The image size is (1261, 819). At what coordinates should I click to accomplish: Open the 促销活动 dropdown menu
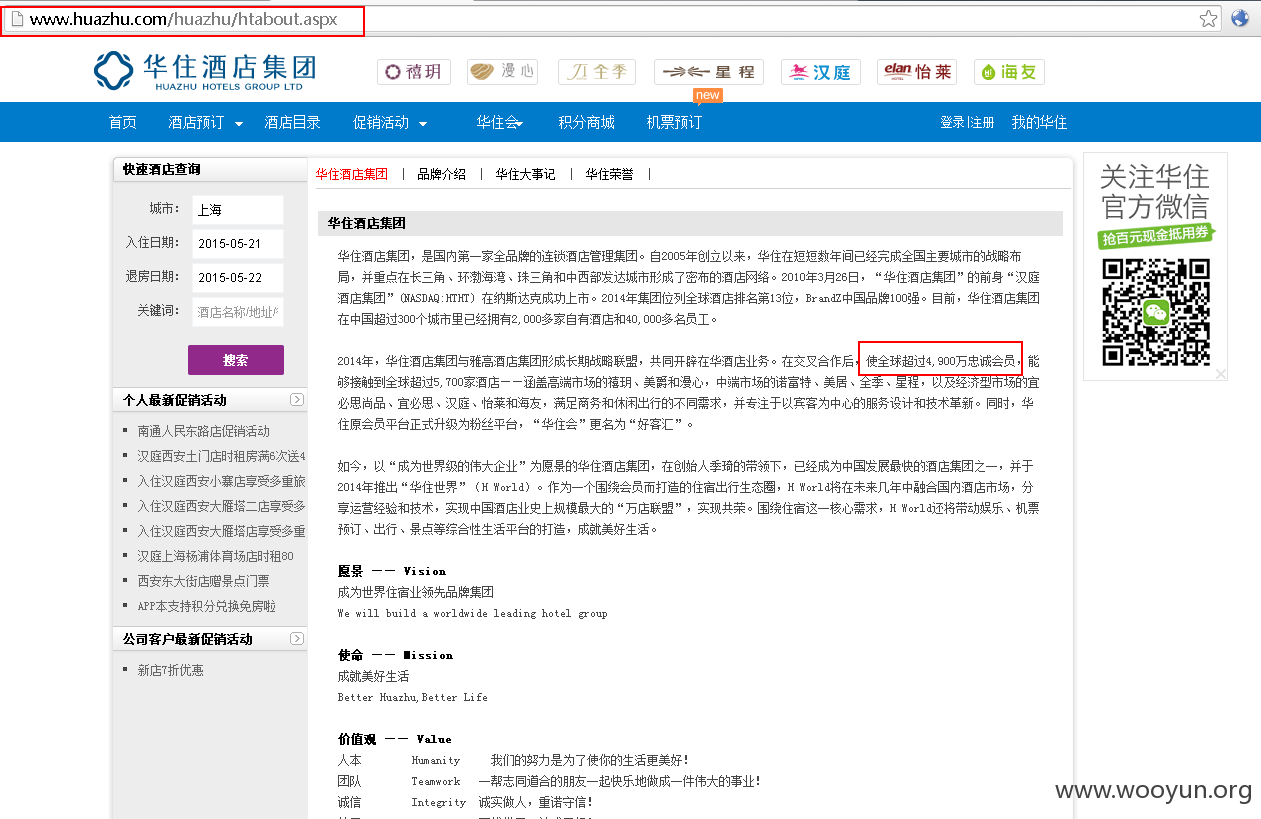click(391, 122)
